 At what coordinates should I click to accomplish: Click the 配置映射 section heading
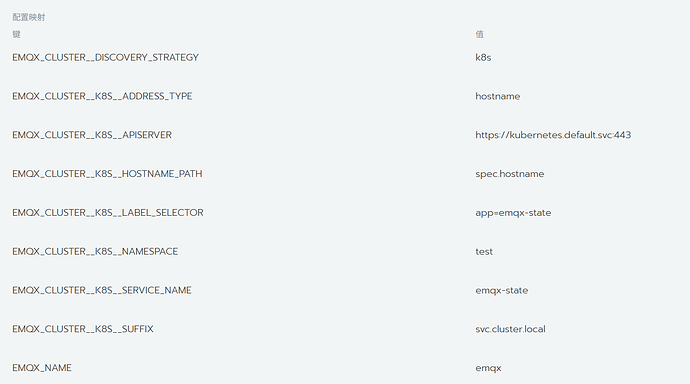29,17
